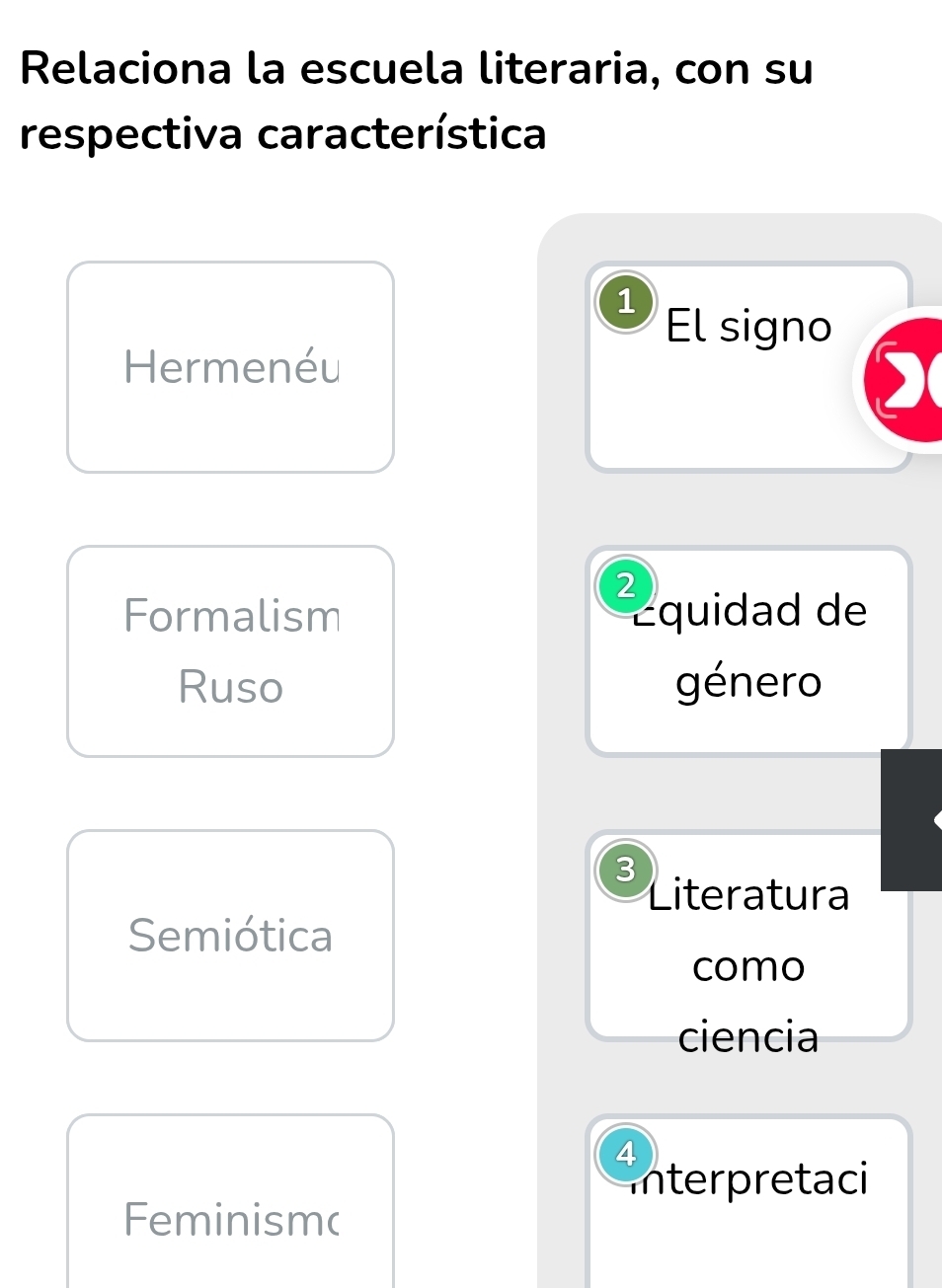Image resolution: width=942 pixels, height=1288 pixels.
Task: Pick the Feminismo school card
Action: [x=230, y=1219]
